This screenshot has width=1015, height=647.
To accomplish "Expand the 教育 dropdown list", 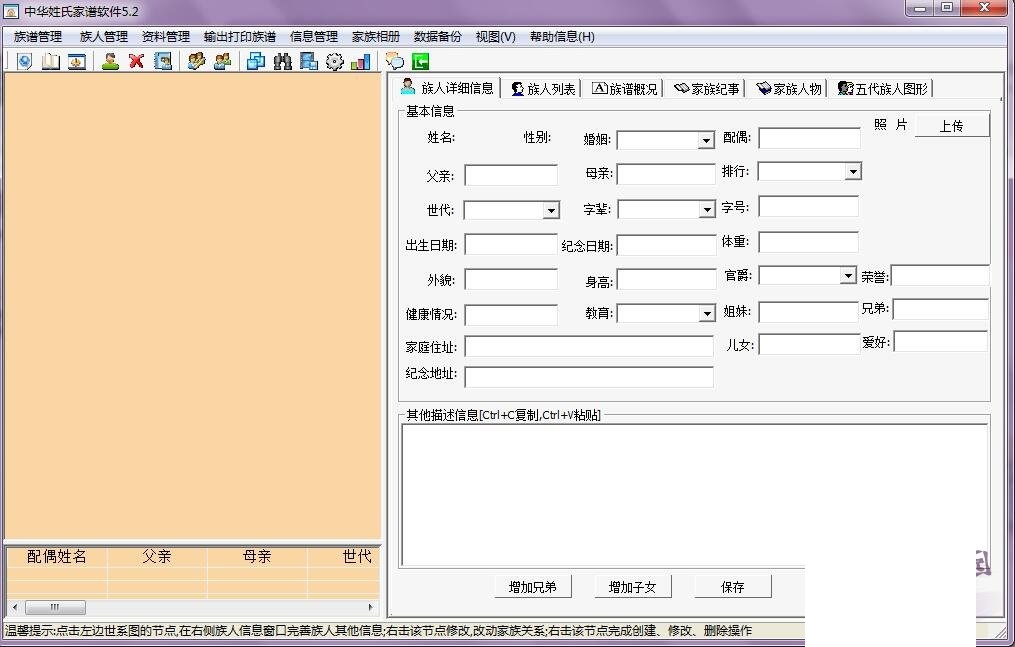I will (706, 314).
